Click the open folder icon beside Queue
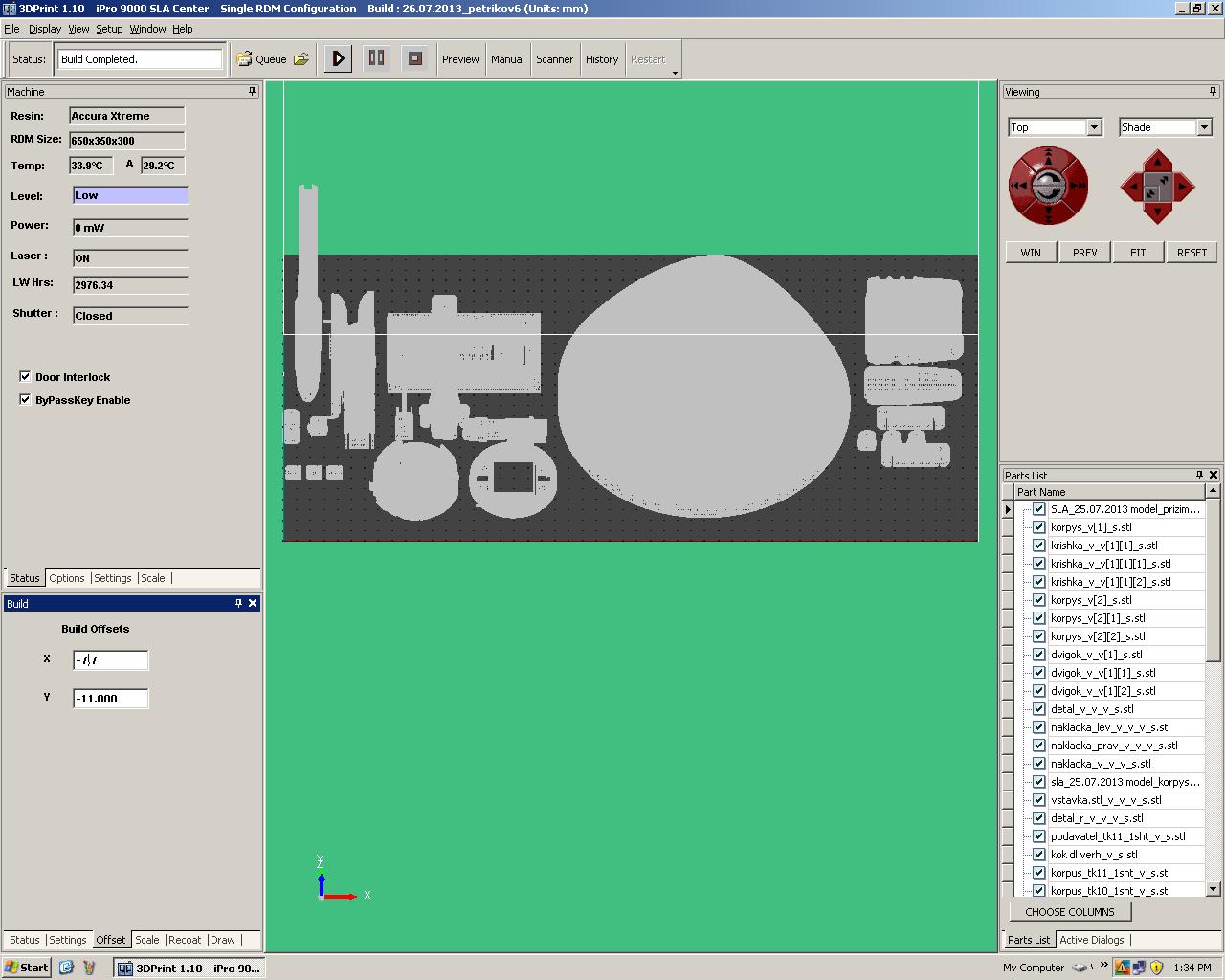 (x=301, y=59)
